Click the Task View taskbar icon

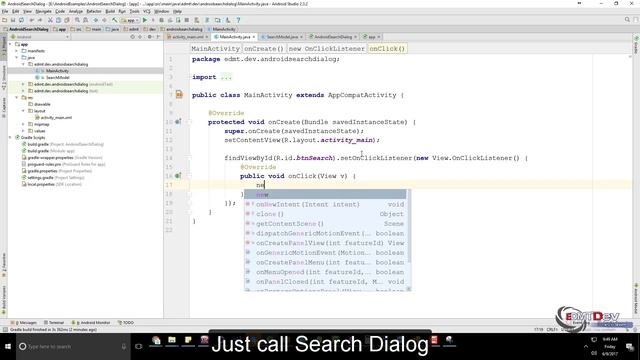[139, 347]
